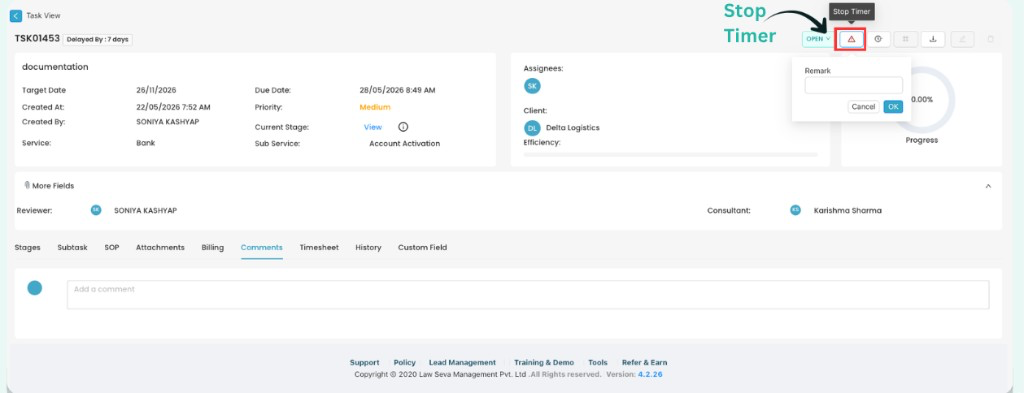Open the Policy footer link
1024x393 pixels.
pos(404,362)
